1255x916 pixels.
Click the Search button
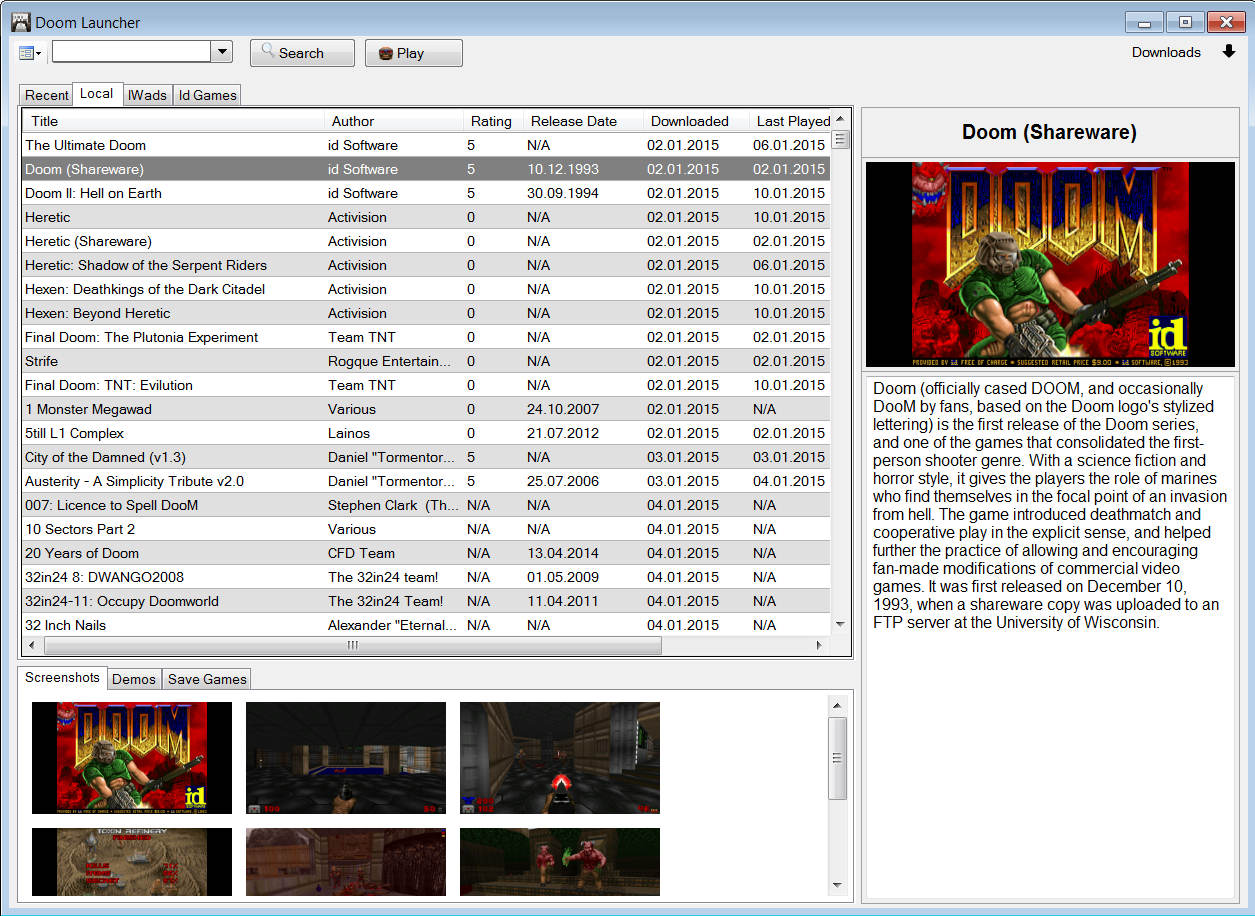(302, 53)
